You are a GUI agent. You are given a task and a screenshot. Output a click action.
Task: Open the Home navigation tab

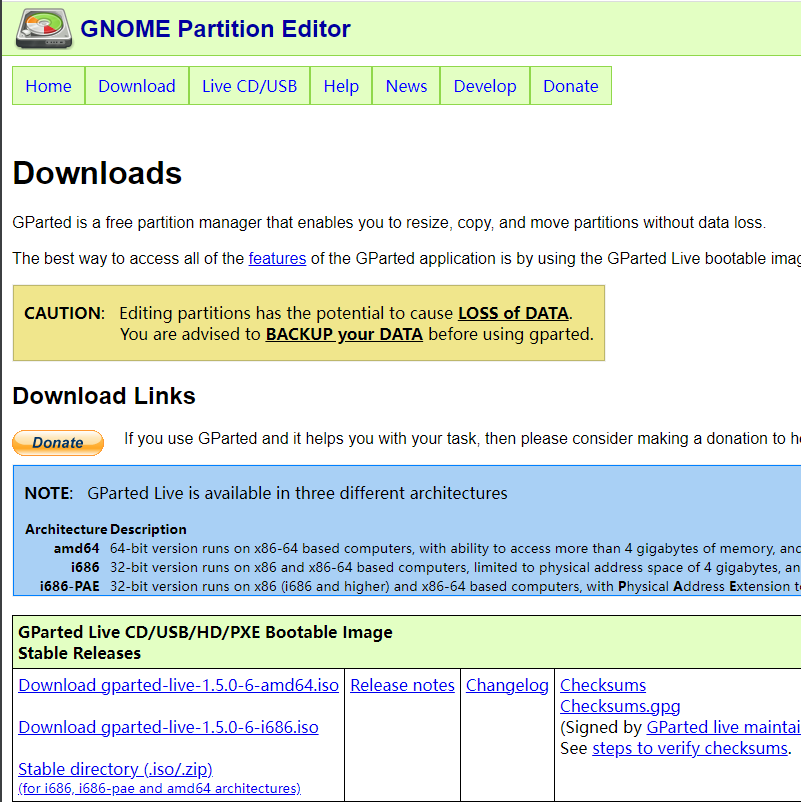coord(48,86)
